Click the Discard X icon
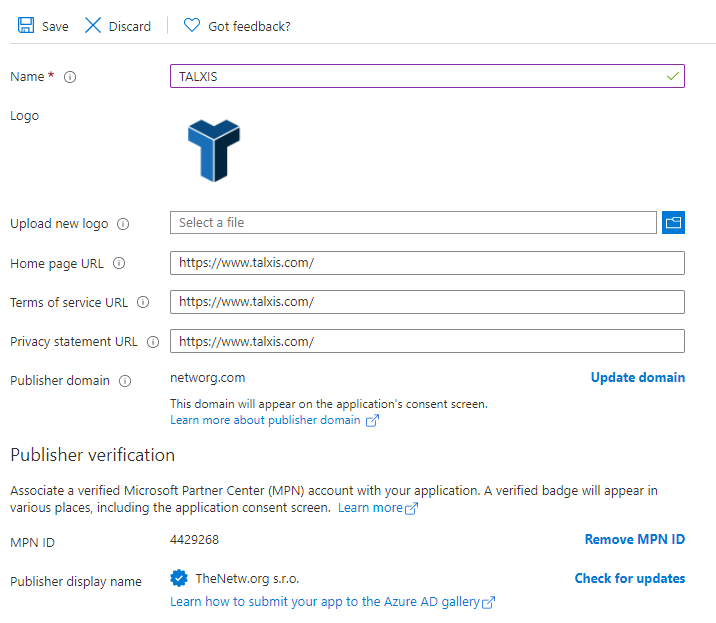This screenshot has height=623, width=716. pyautogui.click(x=93, y=26)
